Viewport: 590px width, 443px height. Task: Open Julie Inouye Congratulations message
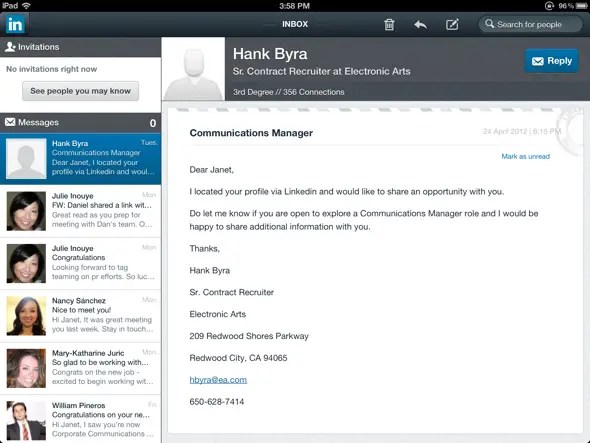point(81,263)
